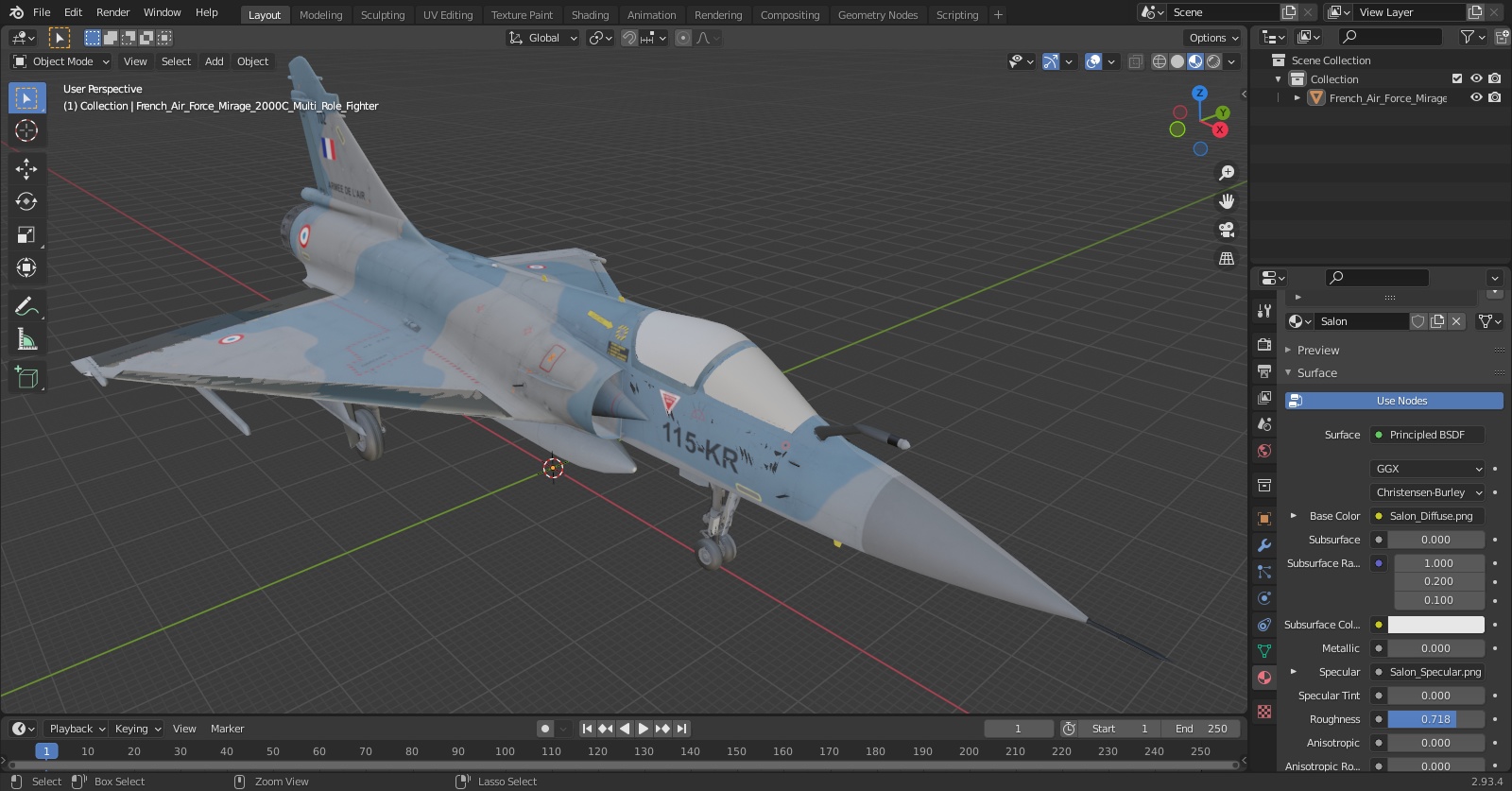Open Global transform orientation dropdown

[542, 38]
